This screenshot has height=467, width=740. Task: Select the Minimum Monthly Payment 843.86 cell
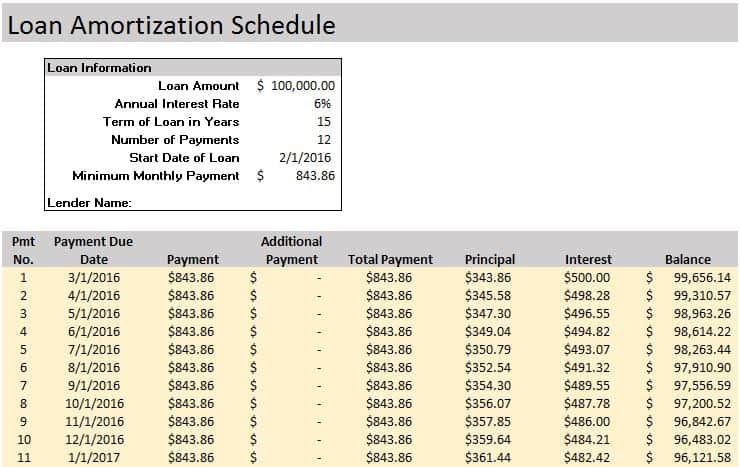pos(315,176)
